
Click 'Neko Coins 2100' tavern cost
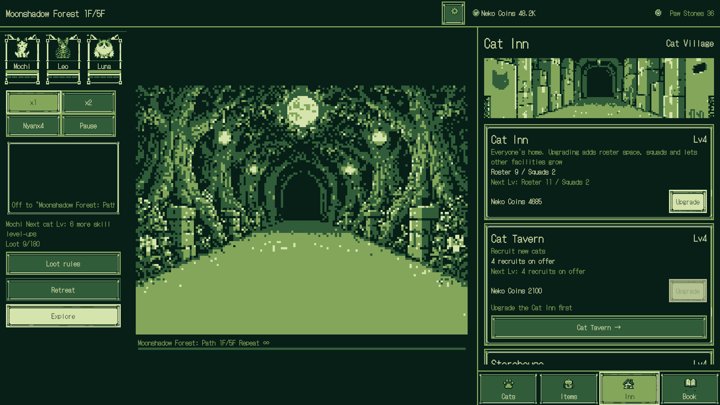[x=516, y=291]
